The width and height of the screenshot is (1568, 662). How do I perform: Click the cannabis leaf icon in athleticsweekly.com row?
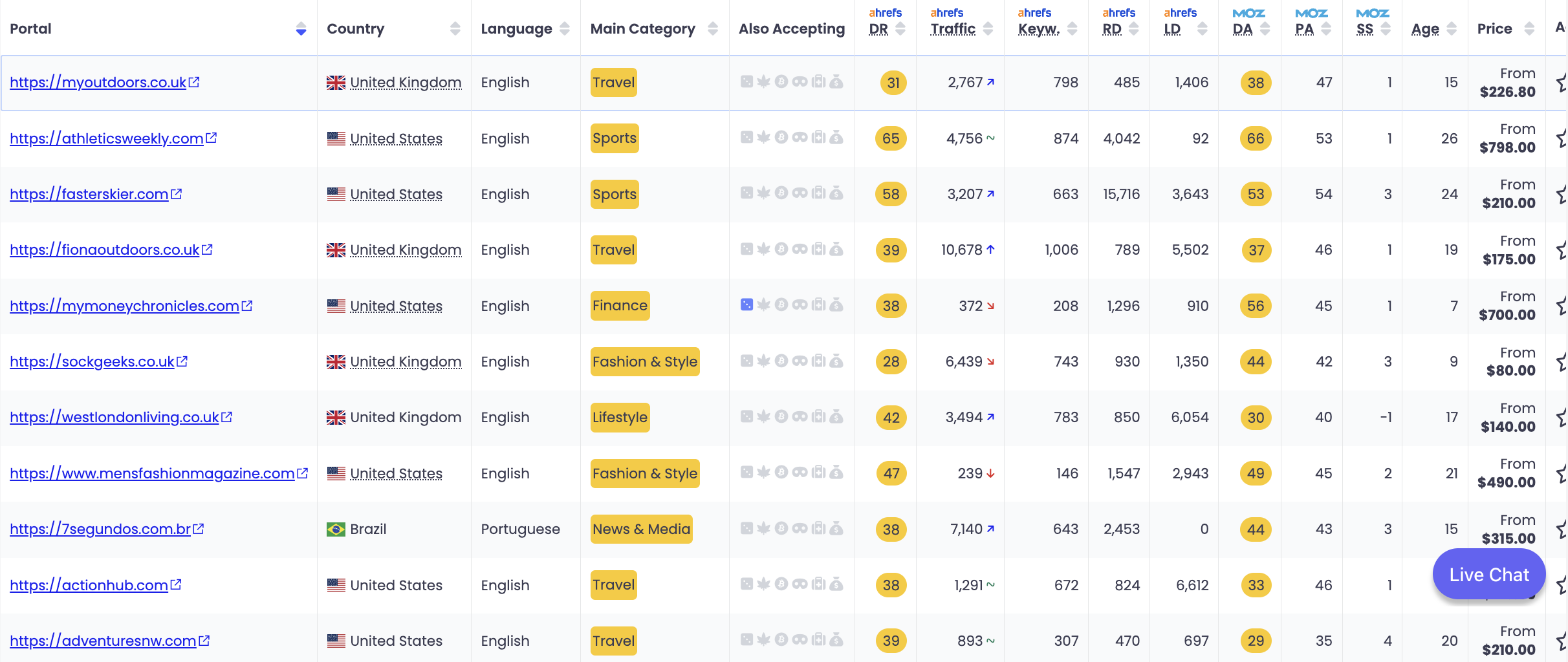pyautogui.click(x=764, y=137)
